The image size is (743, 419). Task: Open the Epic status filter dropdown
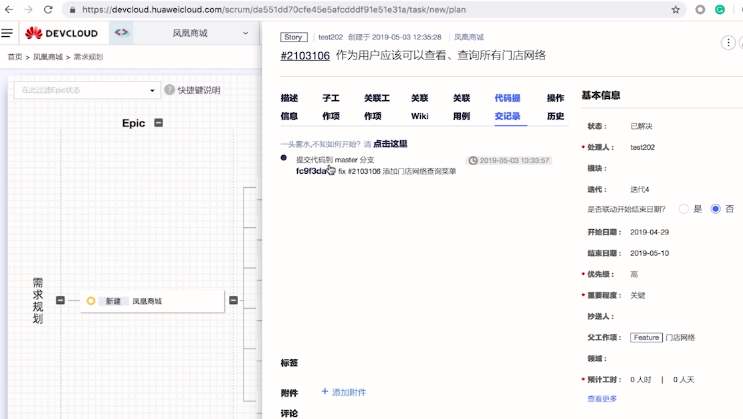87,90
